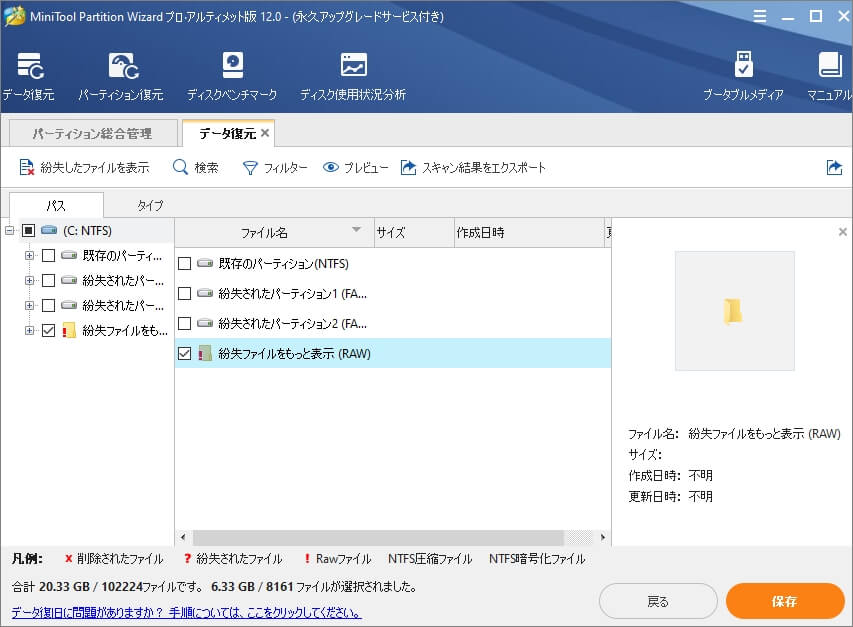Image resolution: width=853 pixels, height=627 pixels.
Task: Click the NTFS圧縮ファイル legend text
Action: click(x=430, y=558)
